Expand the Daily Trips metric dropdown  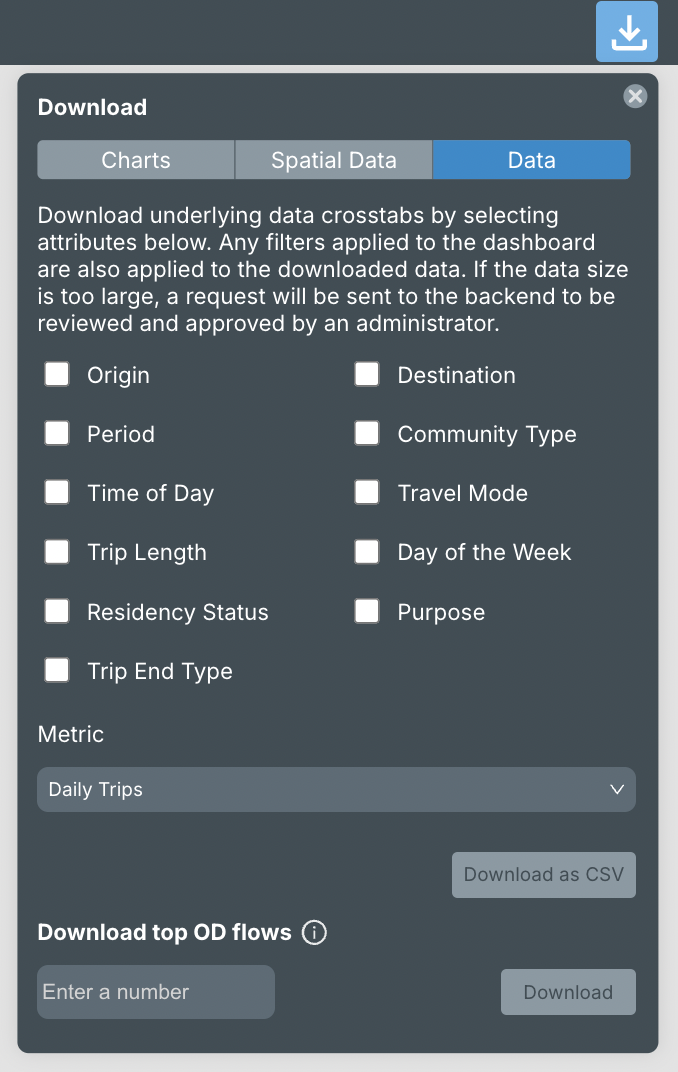point(336,790)
